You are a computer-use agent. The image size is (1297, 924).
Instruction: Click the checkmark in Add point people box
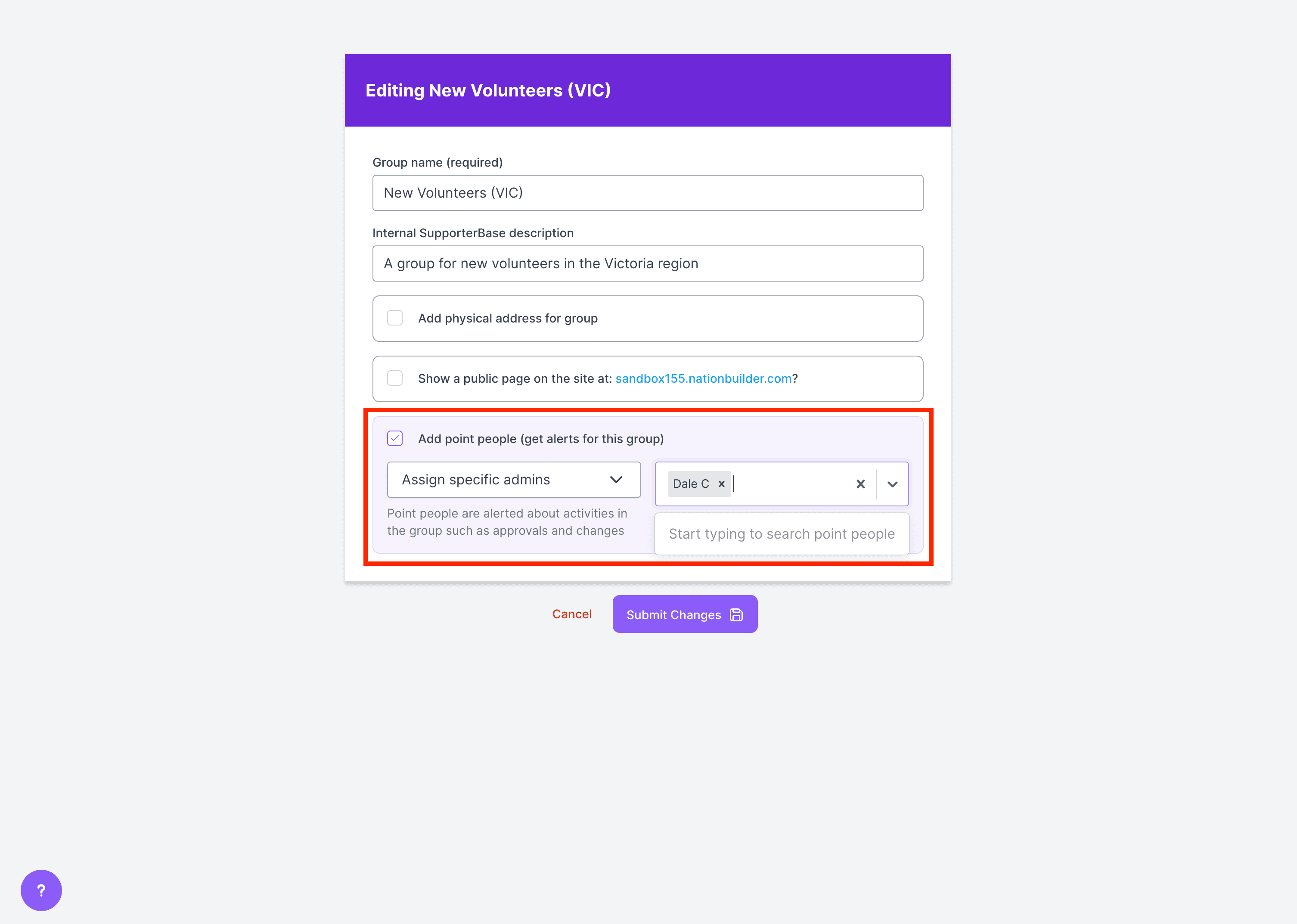395,438
